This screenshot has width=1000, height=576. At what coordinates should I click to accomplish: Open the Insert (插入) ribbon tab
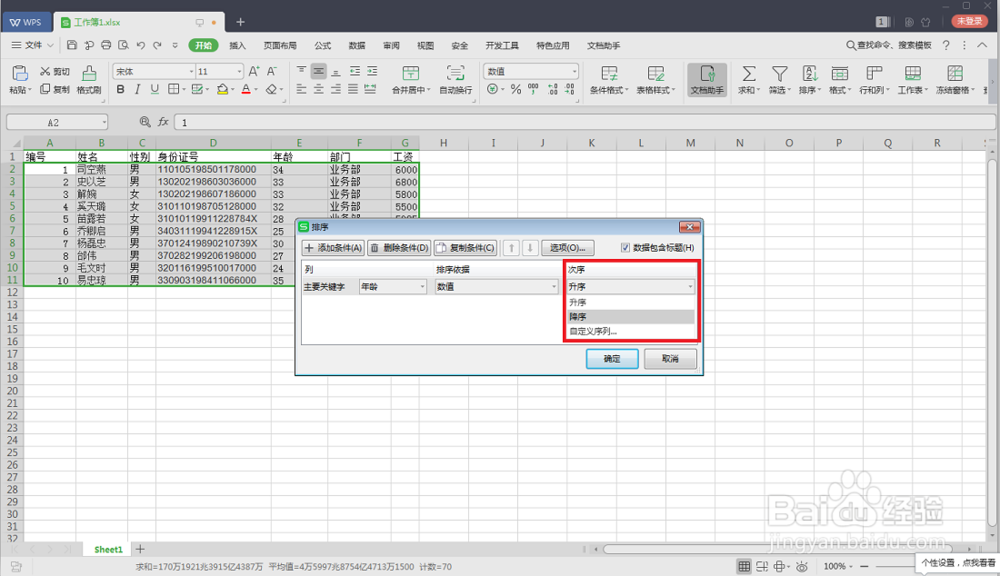[x=237, y=45]
